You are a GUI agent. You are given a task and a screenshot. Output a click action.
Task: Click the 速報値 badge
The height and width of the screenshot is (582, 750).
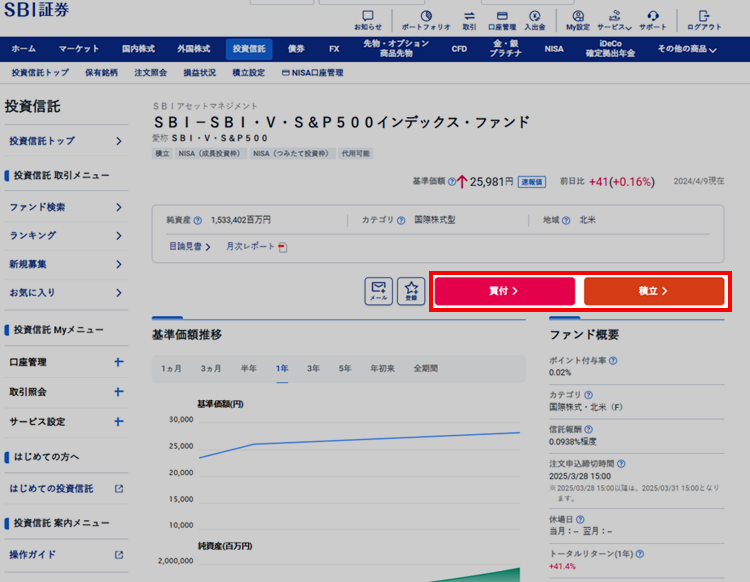coord(532,182)
